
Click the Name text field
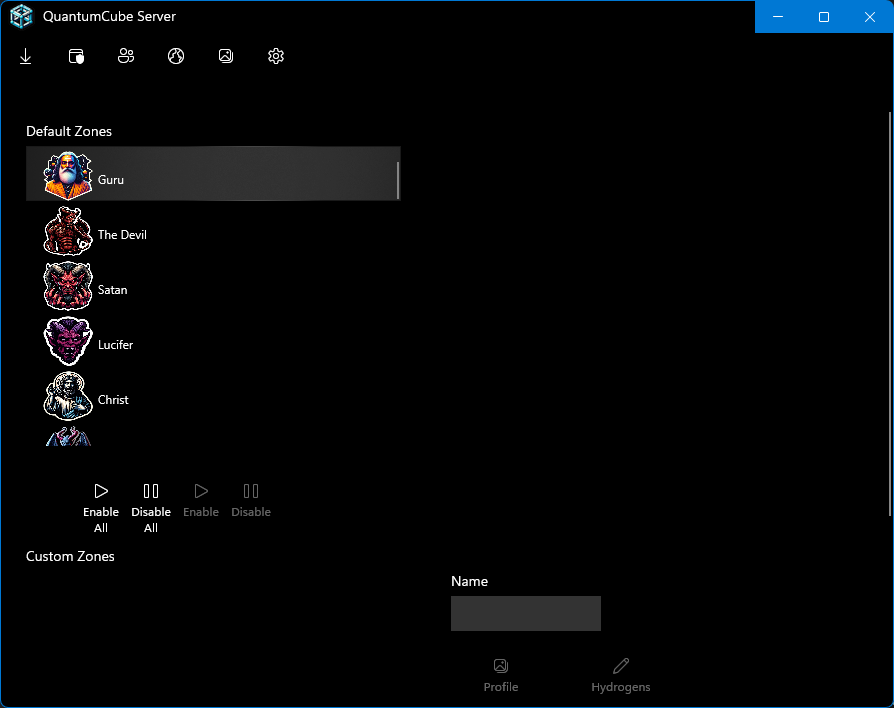525,613
